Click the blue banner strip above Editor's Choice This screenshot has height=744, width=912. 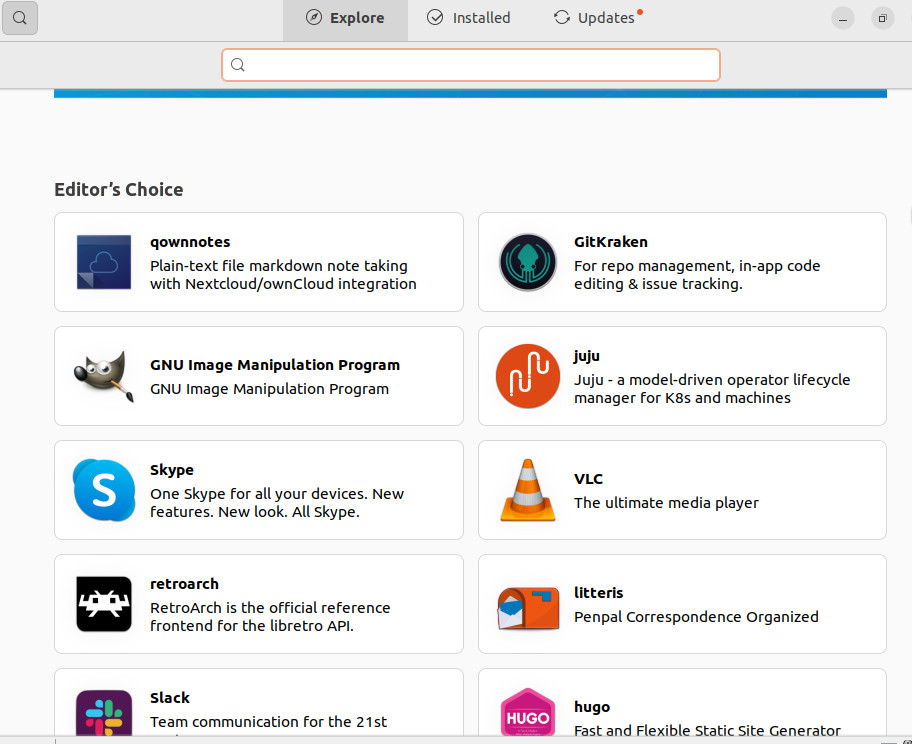pos(470,93)
